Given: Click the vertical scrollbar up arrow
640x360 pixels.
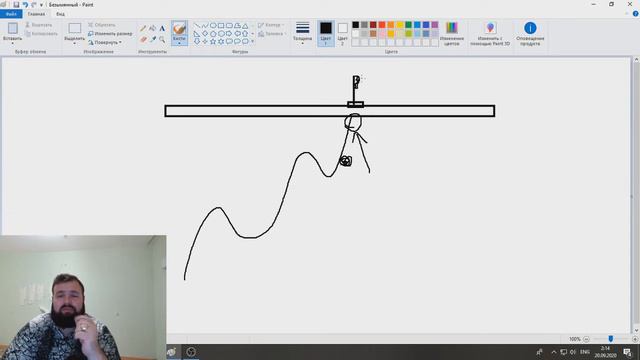Looking at the screenshot, I should tap(636, 60).
